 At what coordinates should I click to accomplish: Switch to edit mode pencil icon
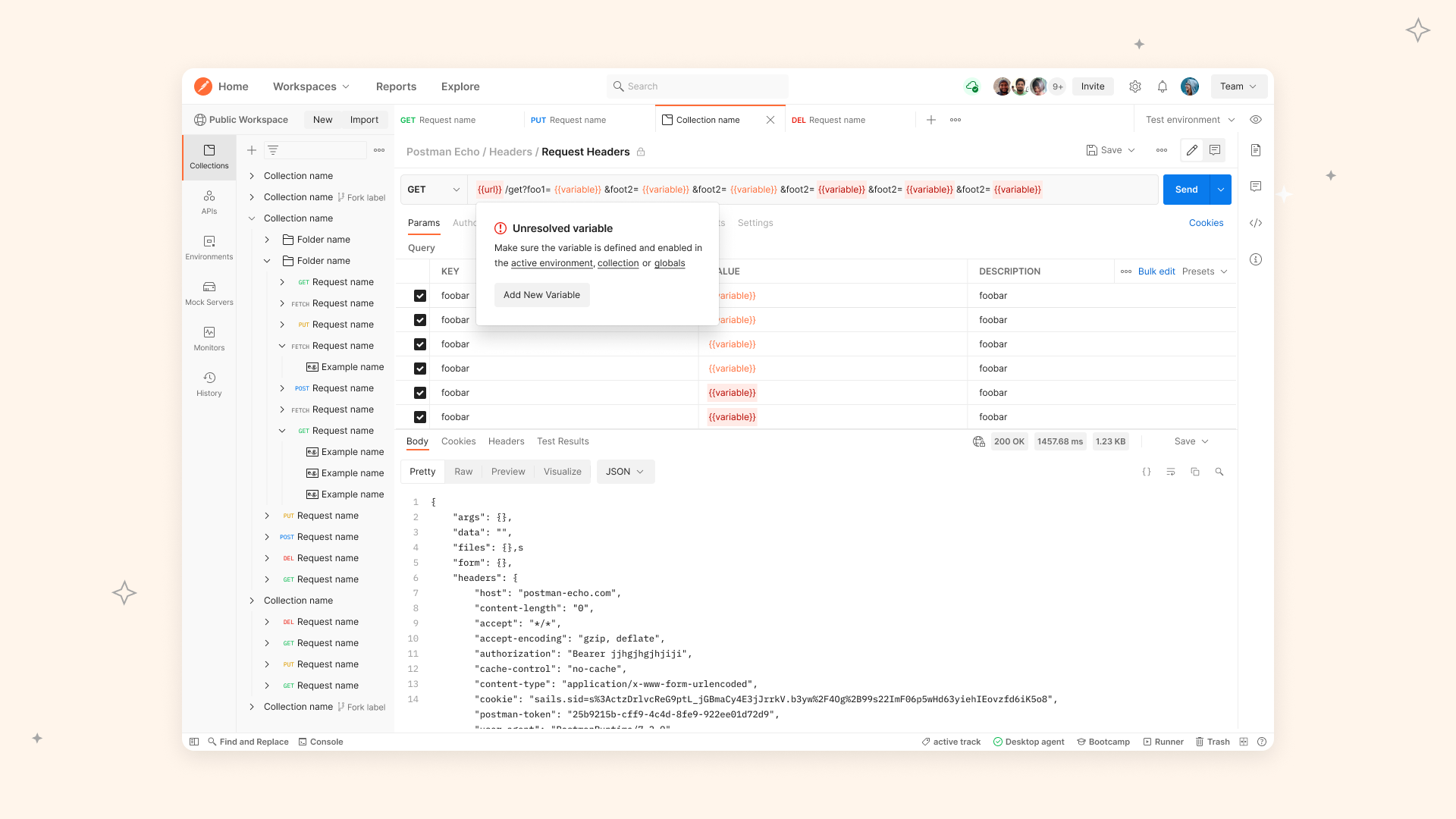coord(1192,150)
